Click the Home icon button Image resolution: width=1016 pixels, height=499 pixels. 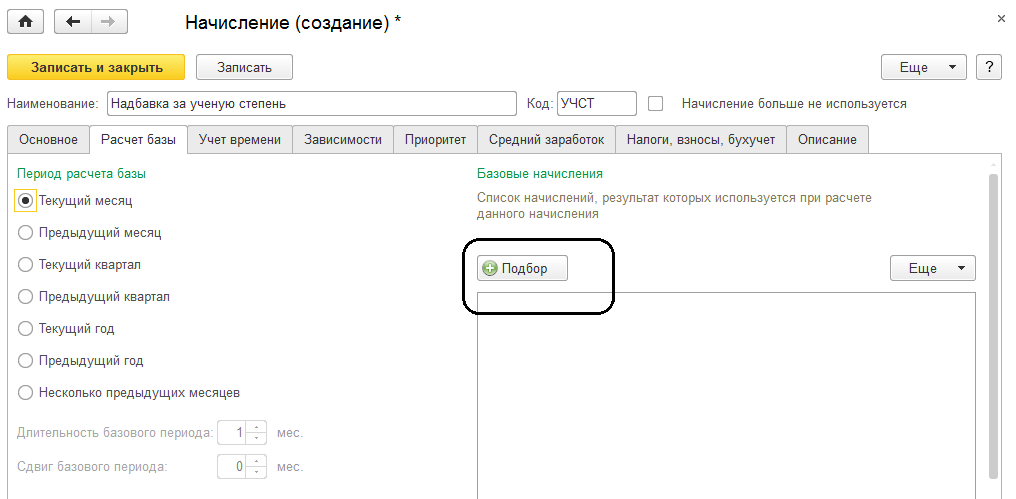(x=26, y=21)
